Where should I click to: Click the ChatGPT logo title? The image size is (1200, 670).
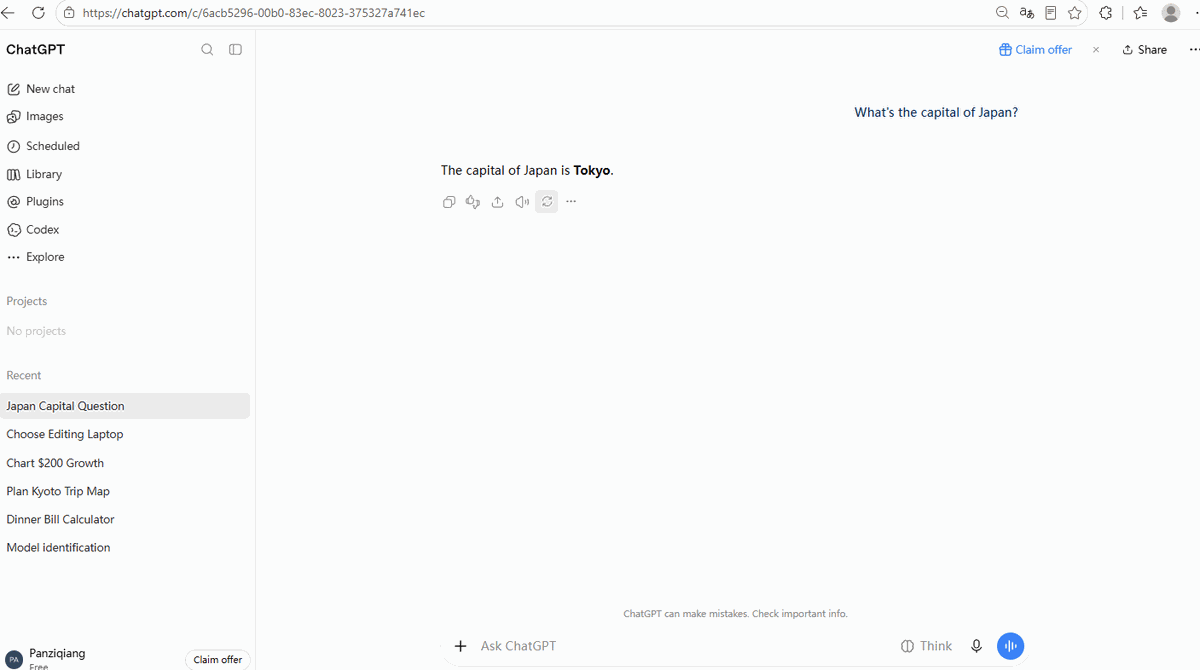tap(36, 50)
